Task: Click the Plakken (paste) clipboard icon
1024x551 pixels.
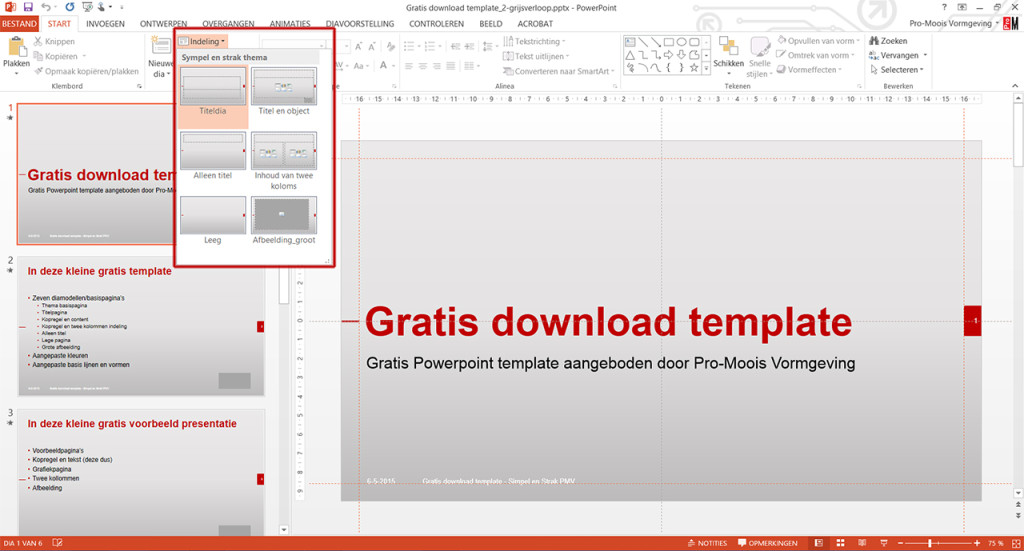Action: (x=17, y=47)
